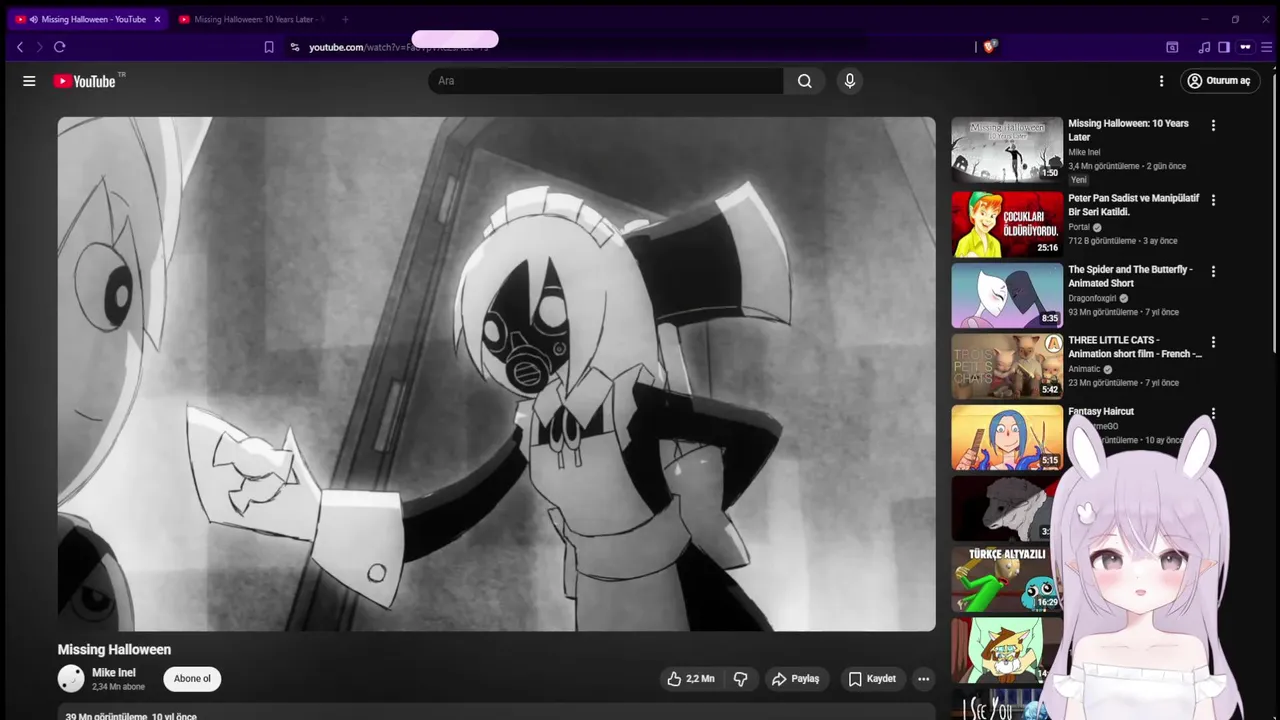Expand the 39 Mn görüntüleme description box
The height and width of the screenshot is (720, 1280).
click(x=496, y=712)
